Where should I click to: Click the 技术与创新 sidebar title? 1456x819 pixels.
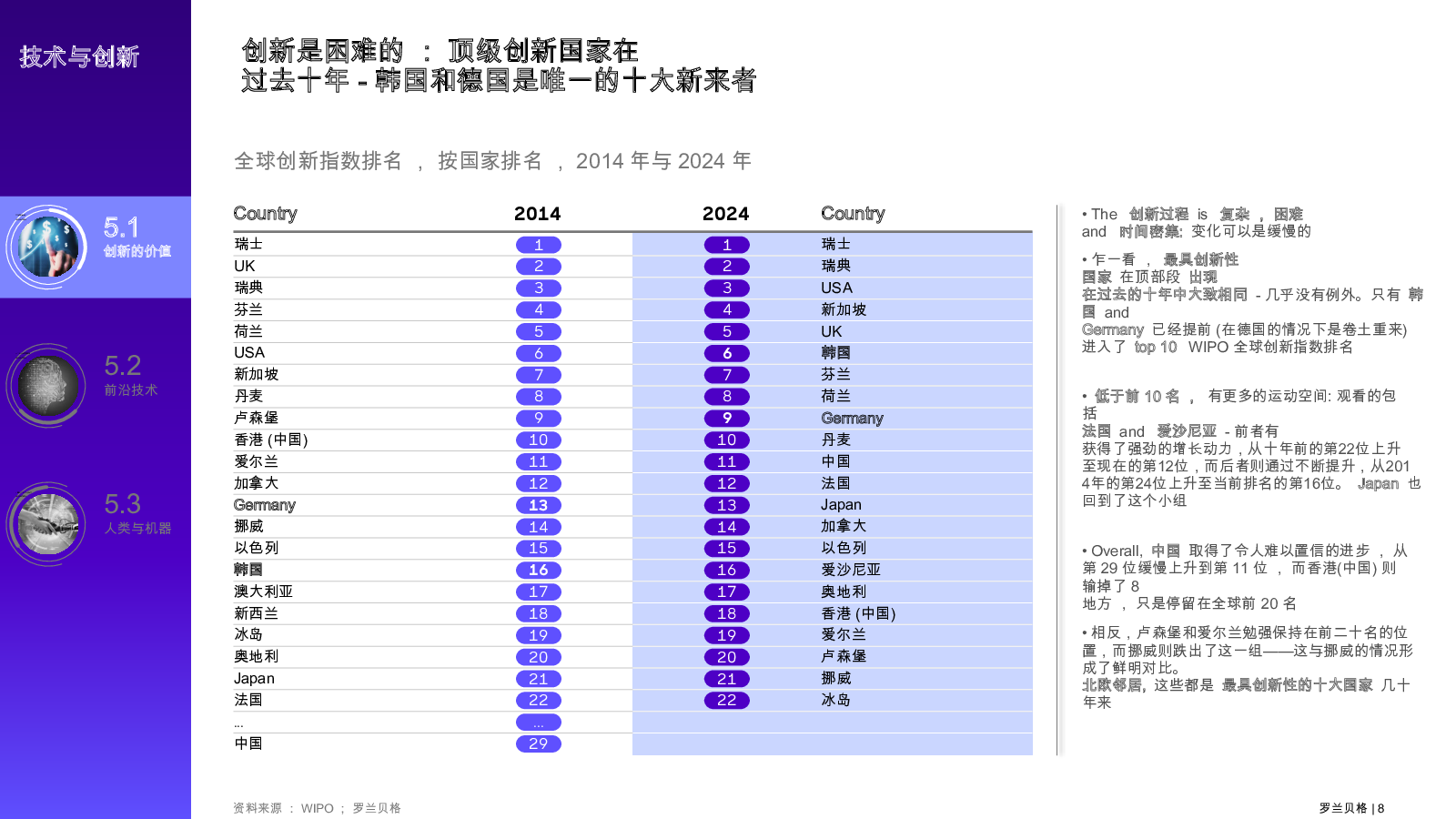(79, 56)
